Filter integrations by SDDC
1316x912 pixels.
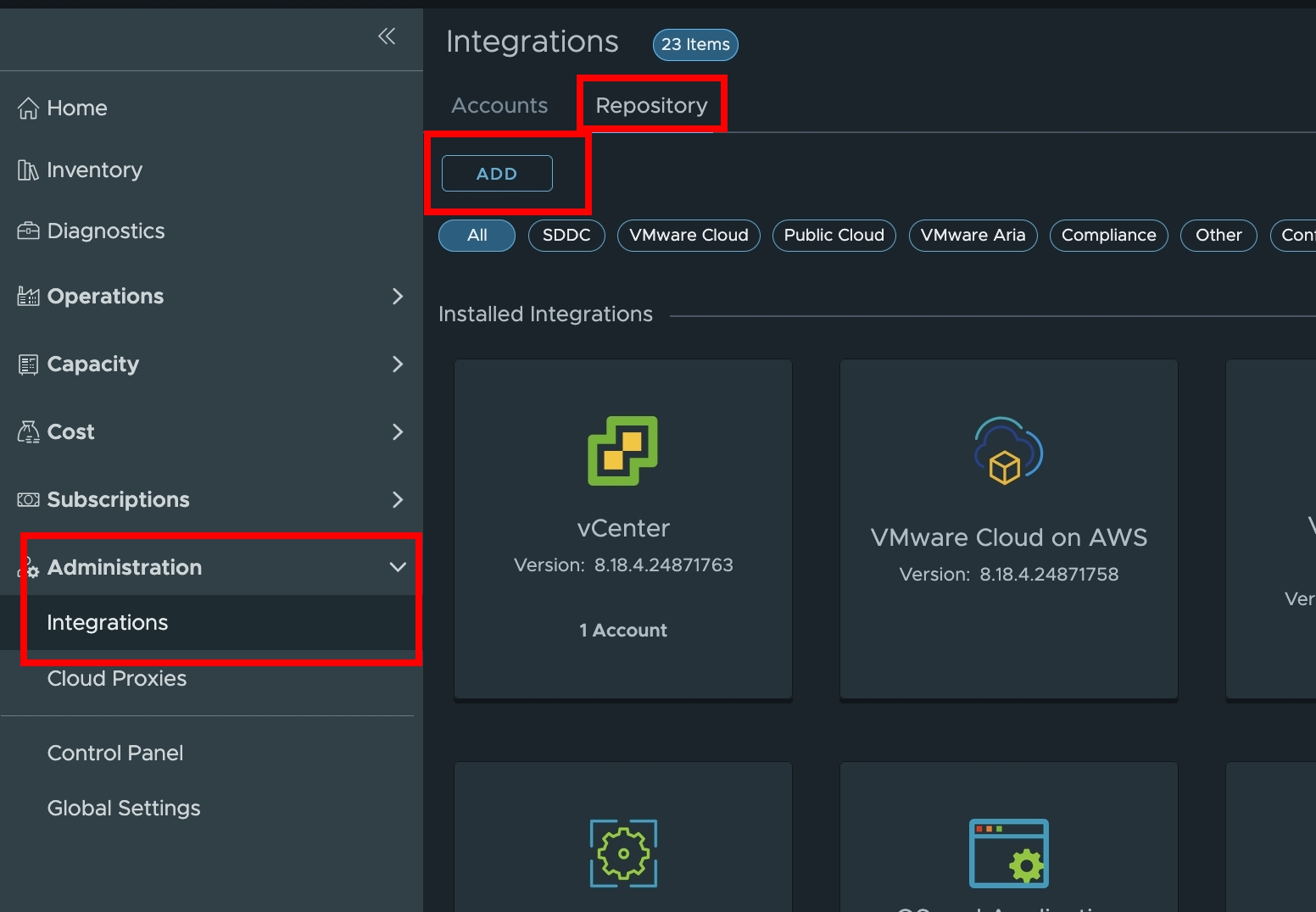click(x=566, y=236)
